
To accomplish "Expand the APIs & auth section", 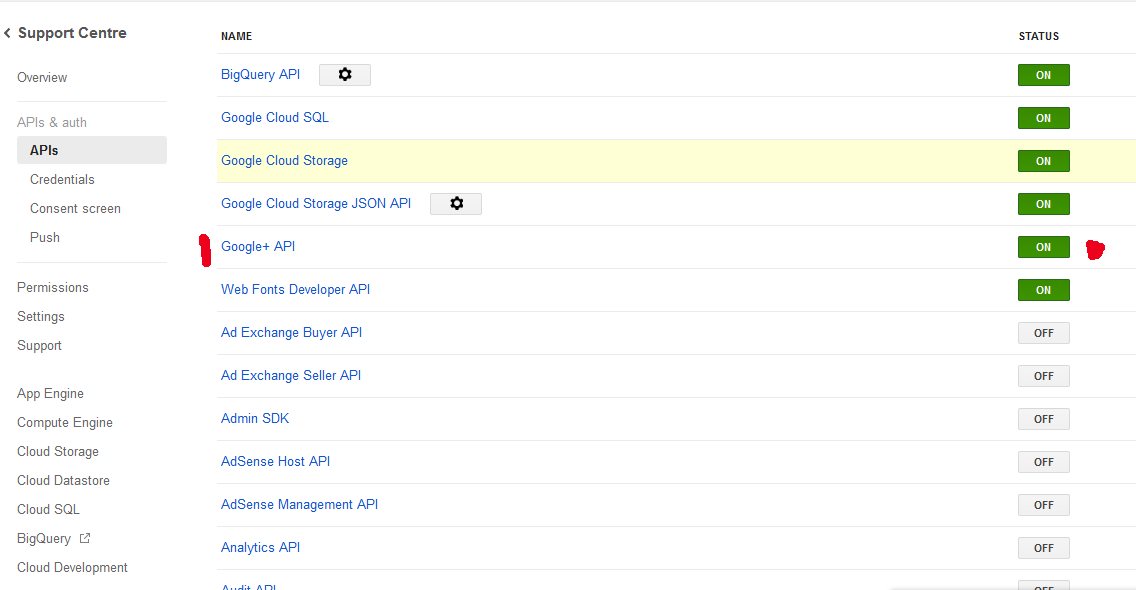I will (52, 122).
